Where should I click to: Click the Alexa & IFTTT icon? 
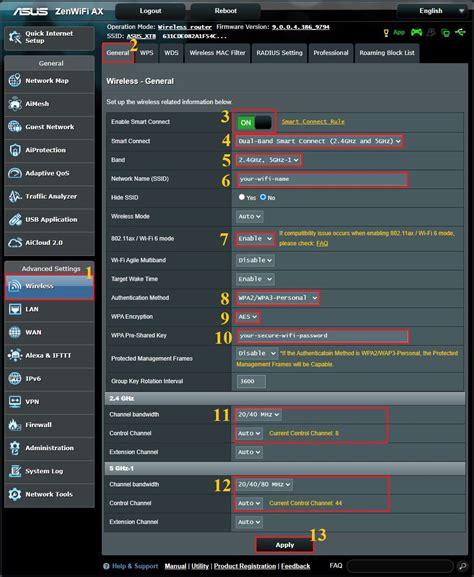click(x=15, y=355)
